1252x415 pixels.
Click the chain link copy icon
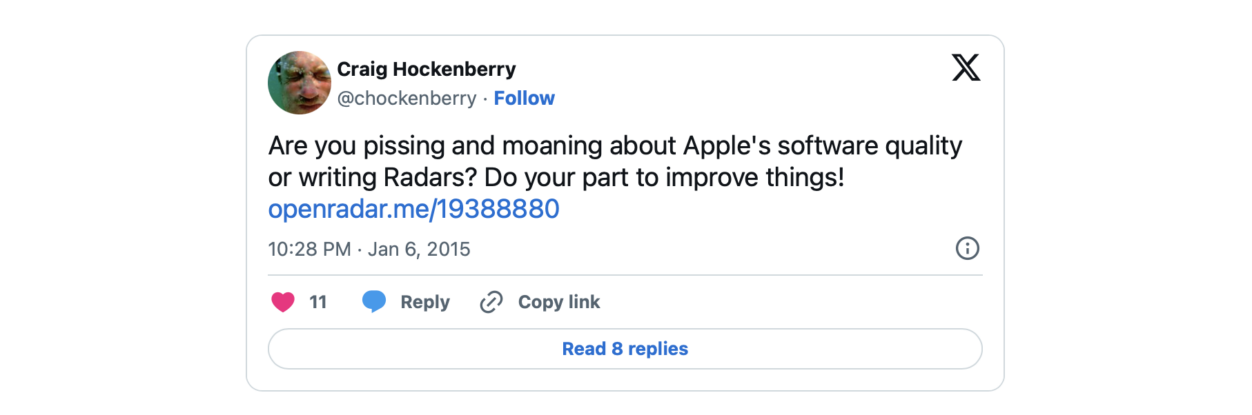[x=491, y=302]
